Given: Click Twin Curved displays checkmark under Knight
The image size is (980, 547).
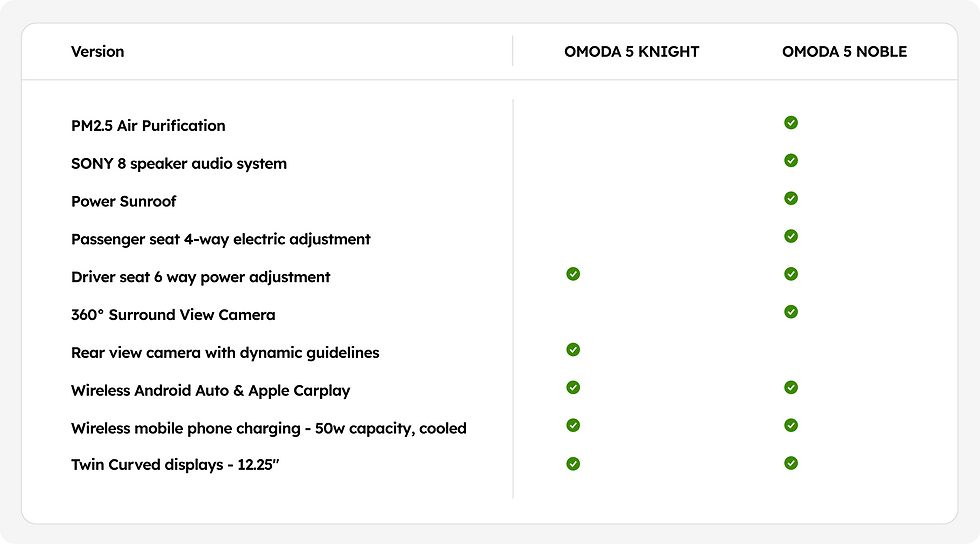Looking at the screenshot, I should 573,463.
